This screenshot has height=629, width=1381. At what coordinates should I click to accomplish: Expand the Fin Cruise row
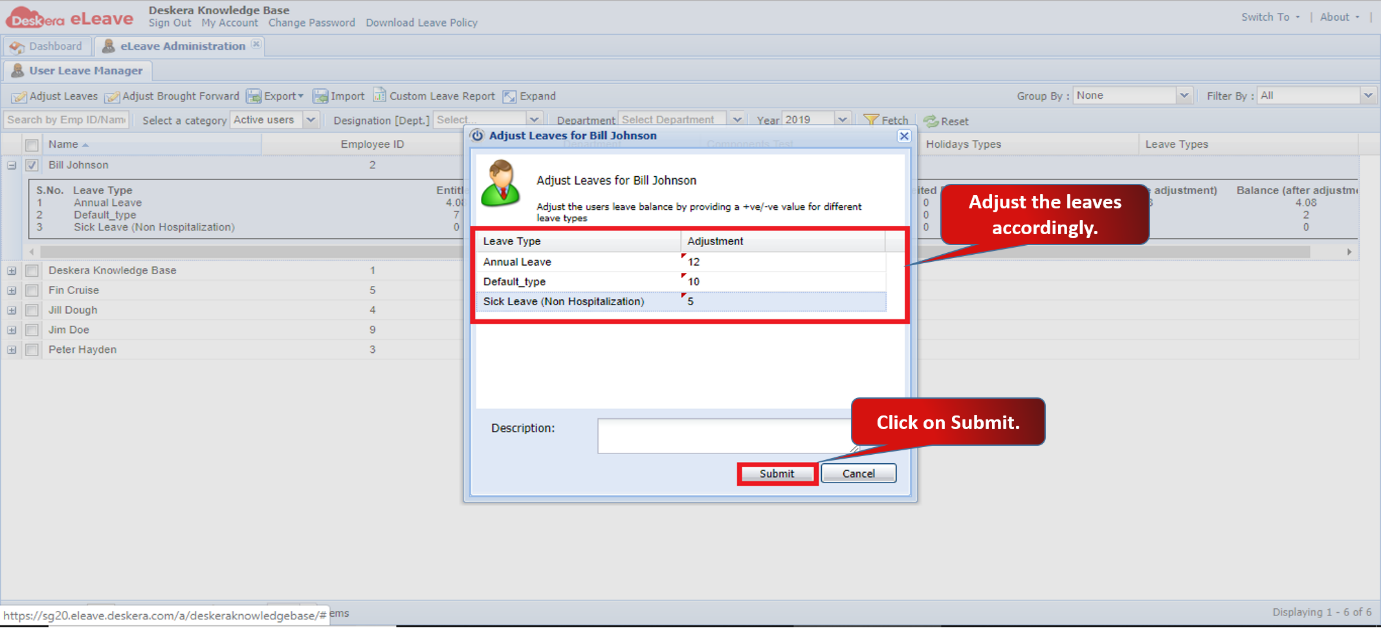click(12, 290)
